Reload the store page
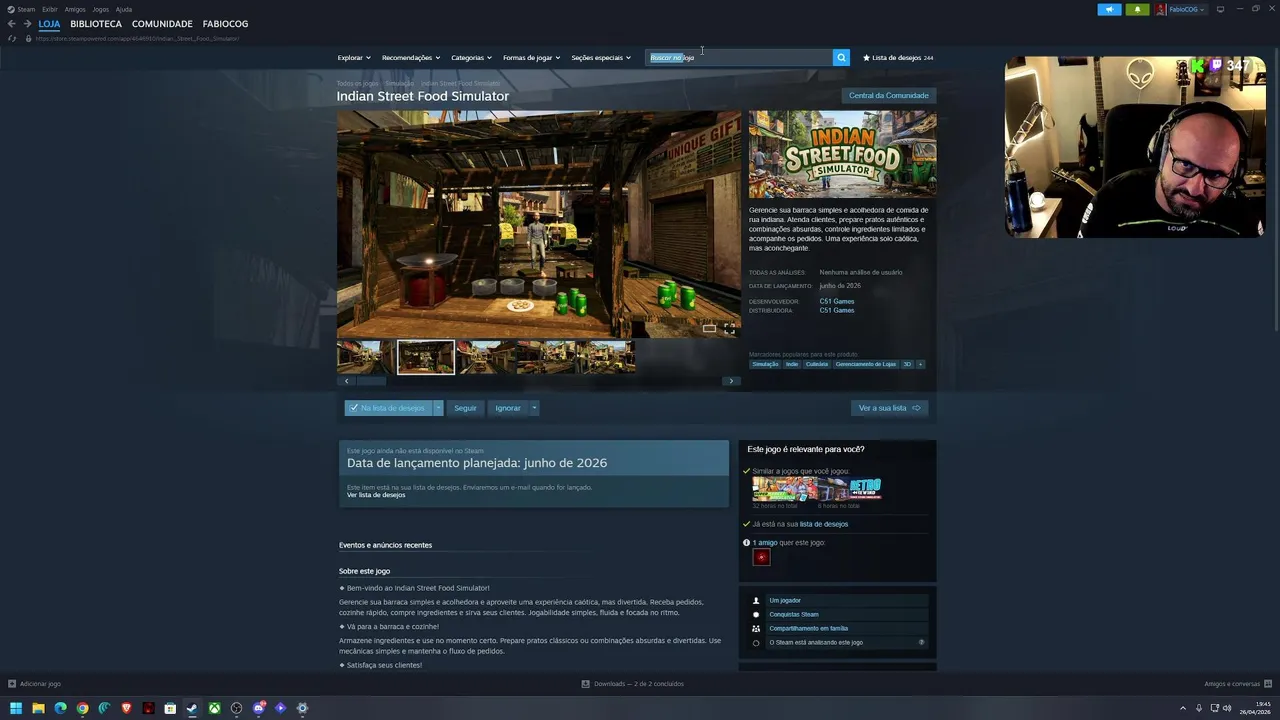This screenshot has height=720, width=1280. (12, 39)
